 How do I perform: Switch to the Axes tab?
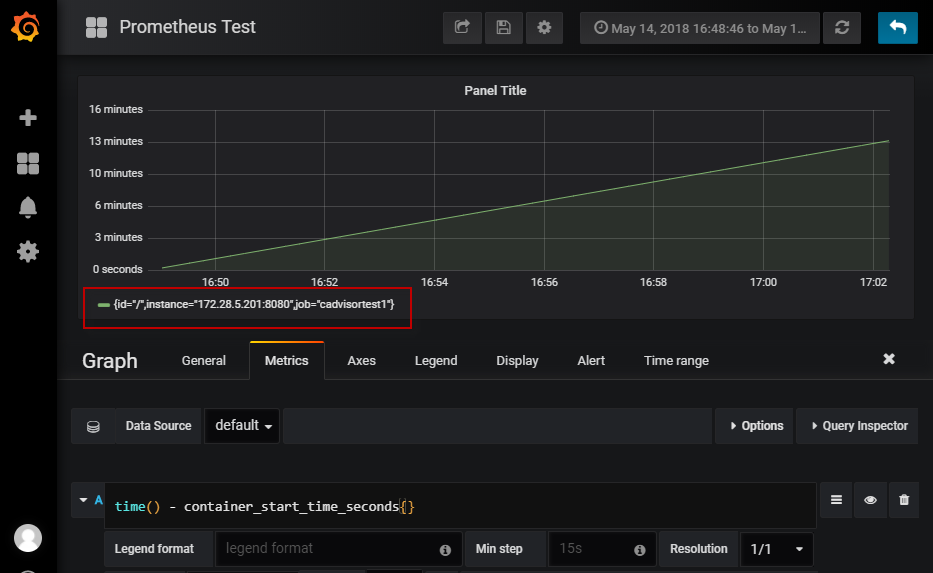[361, 361]
